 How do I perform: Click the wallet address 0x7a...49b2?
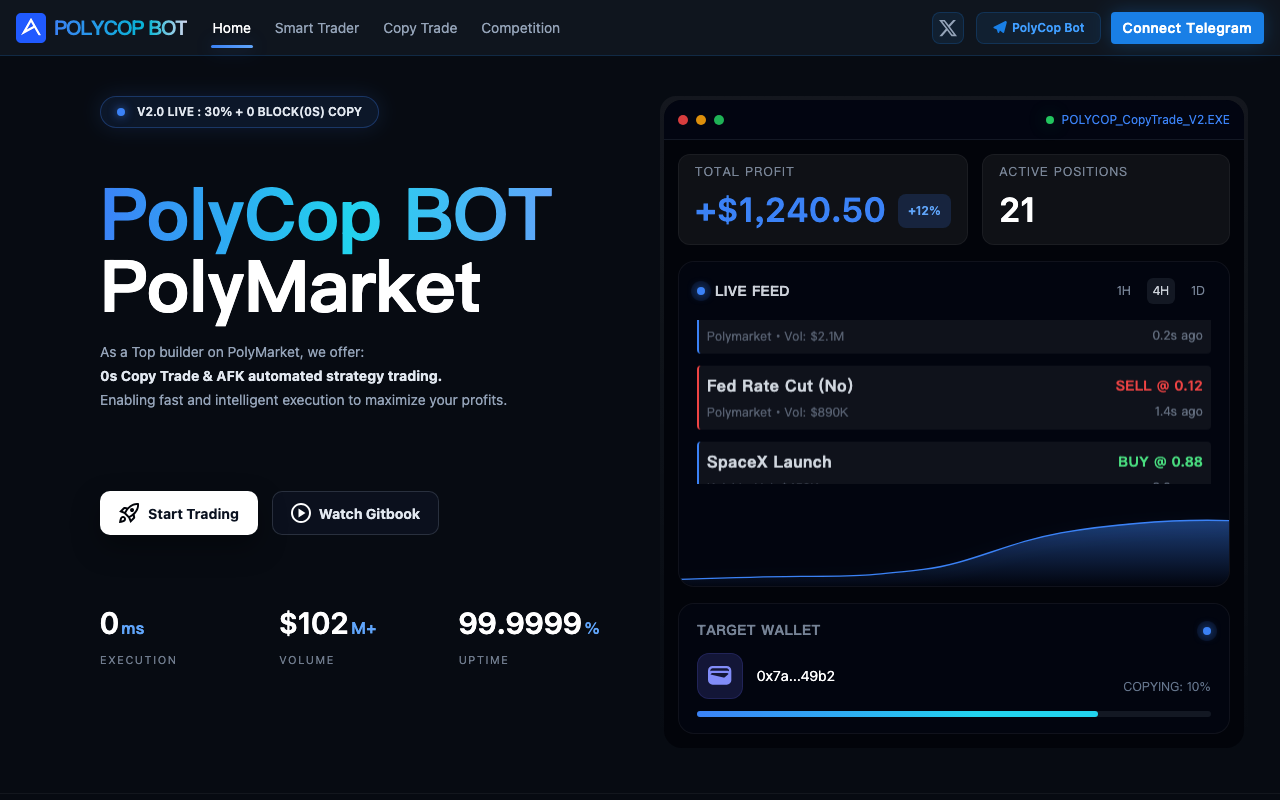[796, 676]
